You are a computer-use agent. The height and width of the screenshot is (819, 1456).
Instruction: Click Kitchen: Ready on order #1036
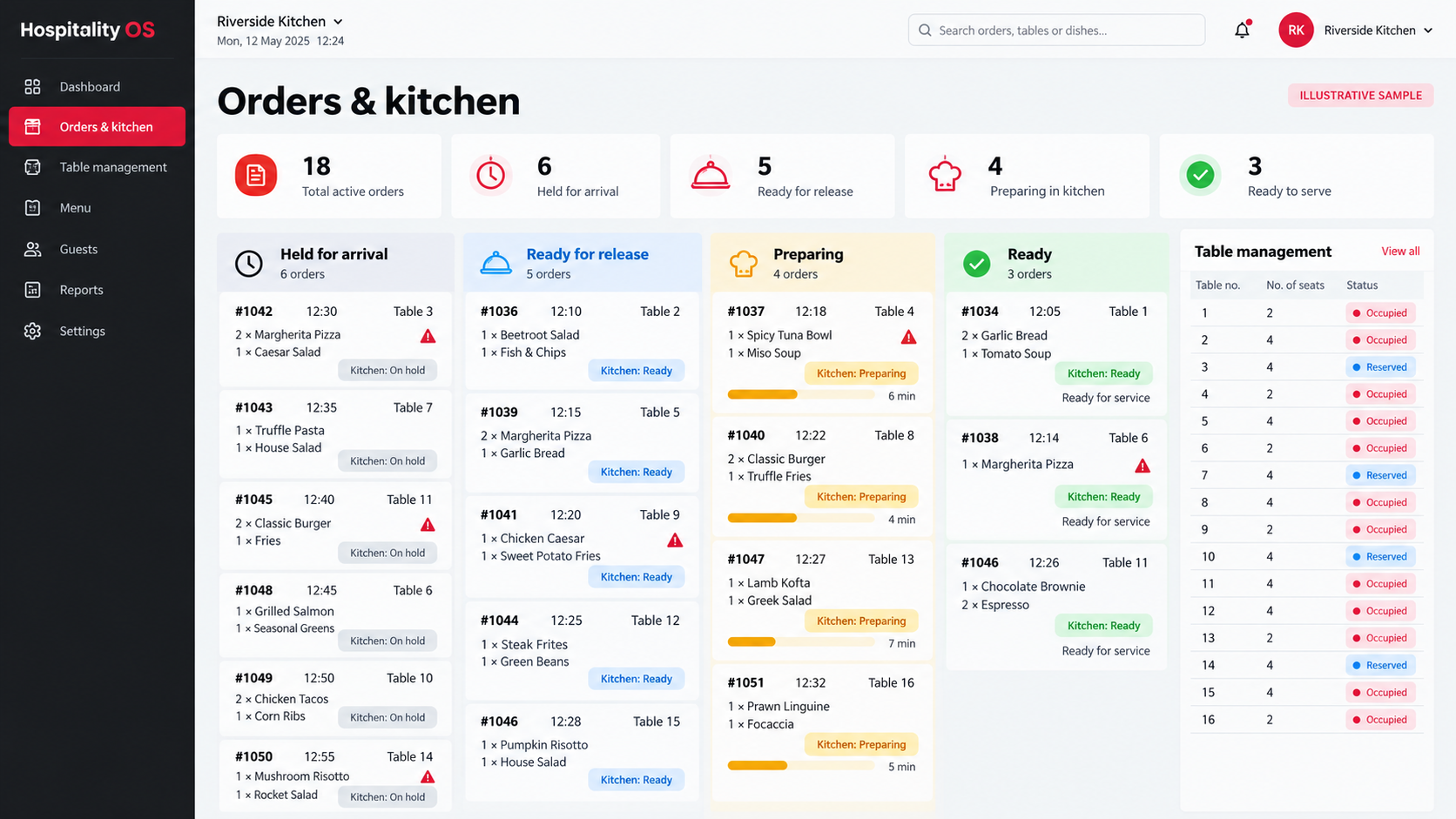pos(637,371)
